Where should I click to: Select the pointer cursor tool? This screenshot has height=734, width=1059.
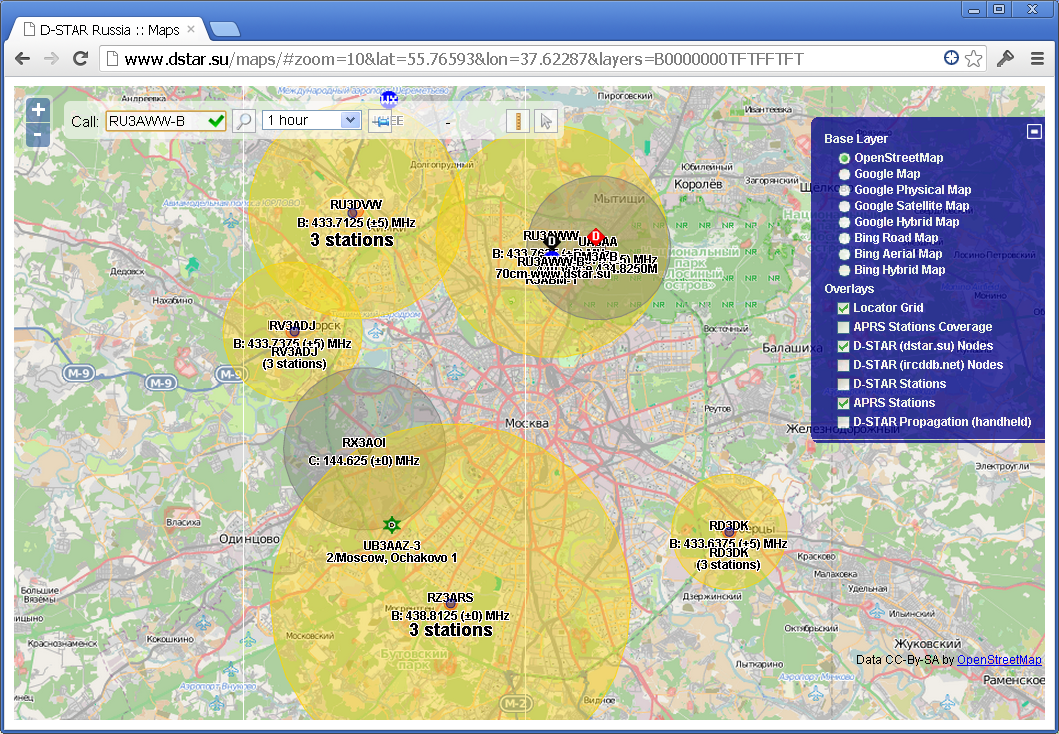[546, 121]
